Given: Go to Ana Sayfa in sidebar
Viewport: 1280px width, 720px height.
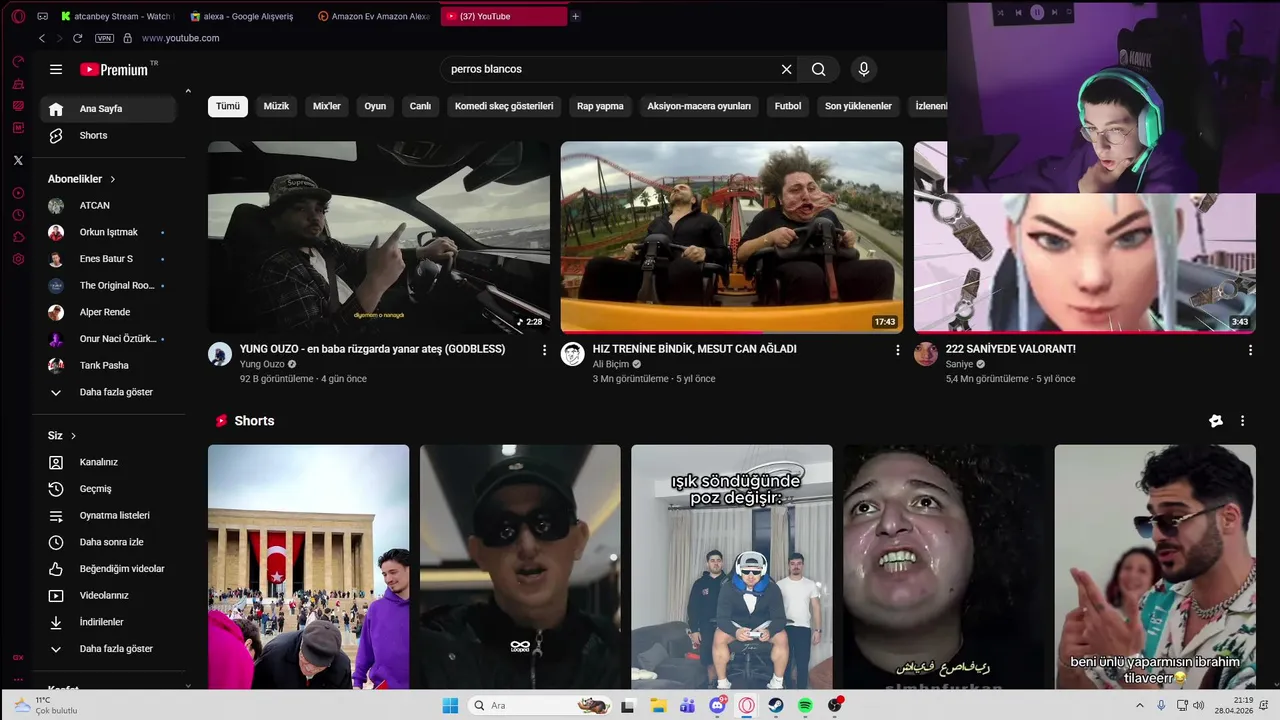Looking at the screenshot, I should coord(109,109).
